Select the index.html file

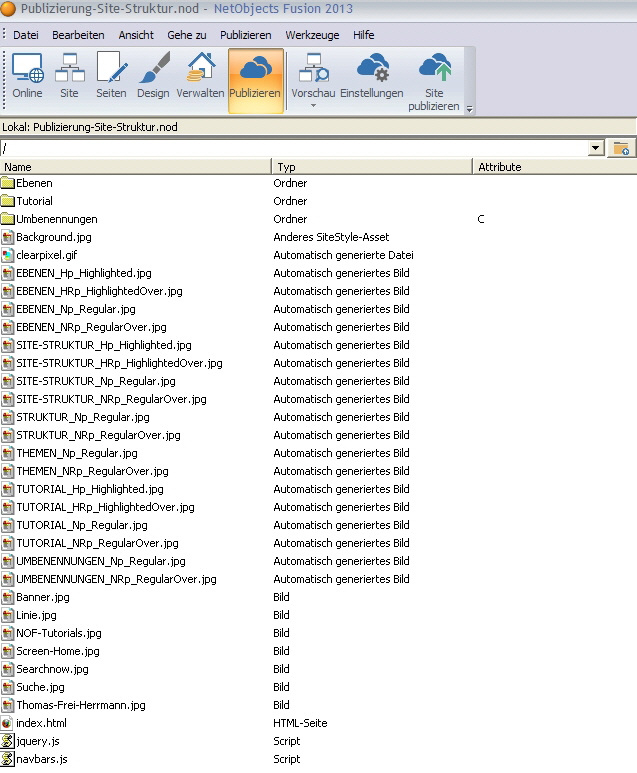[x=41, y=723]
